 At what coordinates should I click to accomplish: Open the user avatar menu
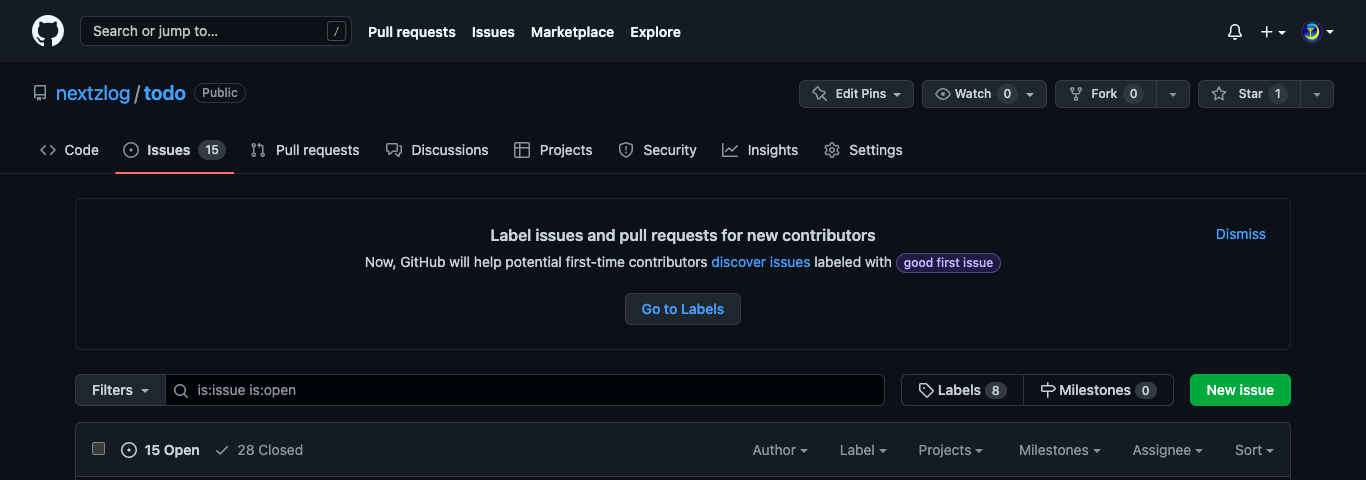pyautogui.click(x=1318, y=32)
